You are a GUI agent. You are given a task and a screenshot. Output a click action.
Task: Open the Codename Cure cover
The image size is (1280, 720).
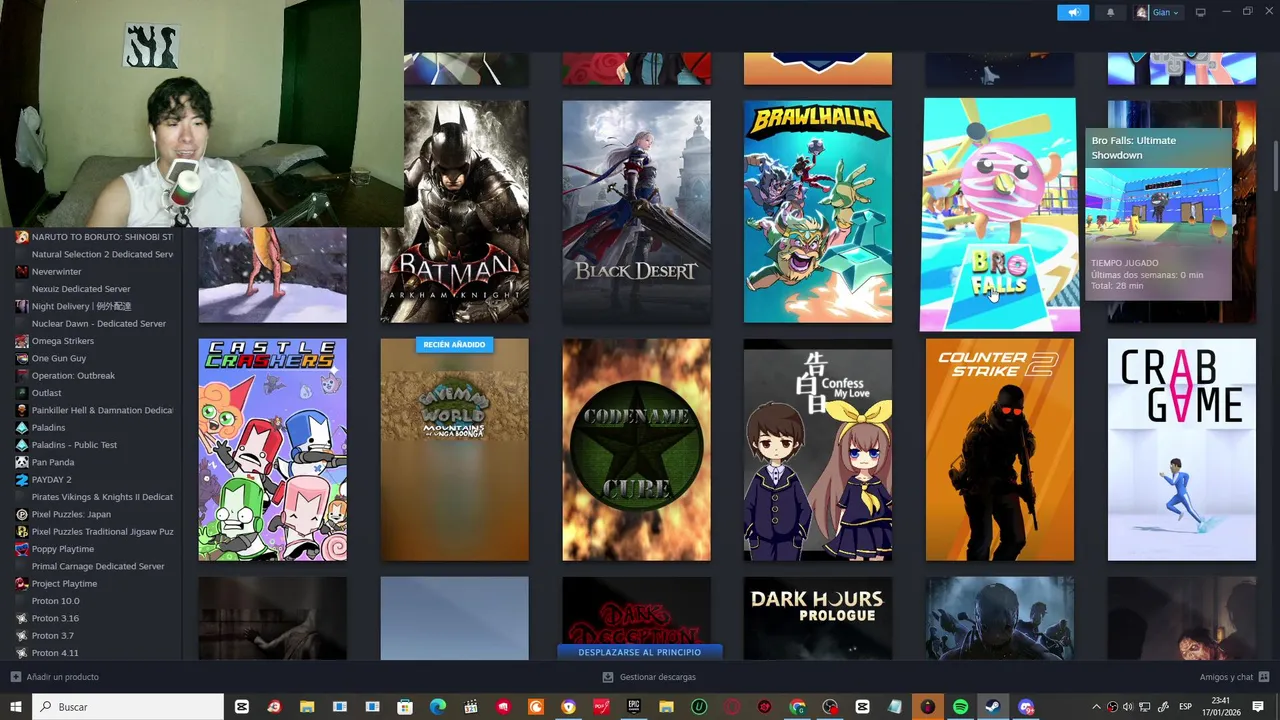pyautogui.click(x=636, y=449)
